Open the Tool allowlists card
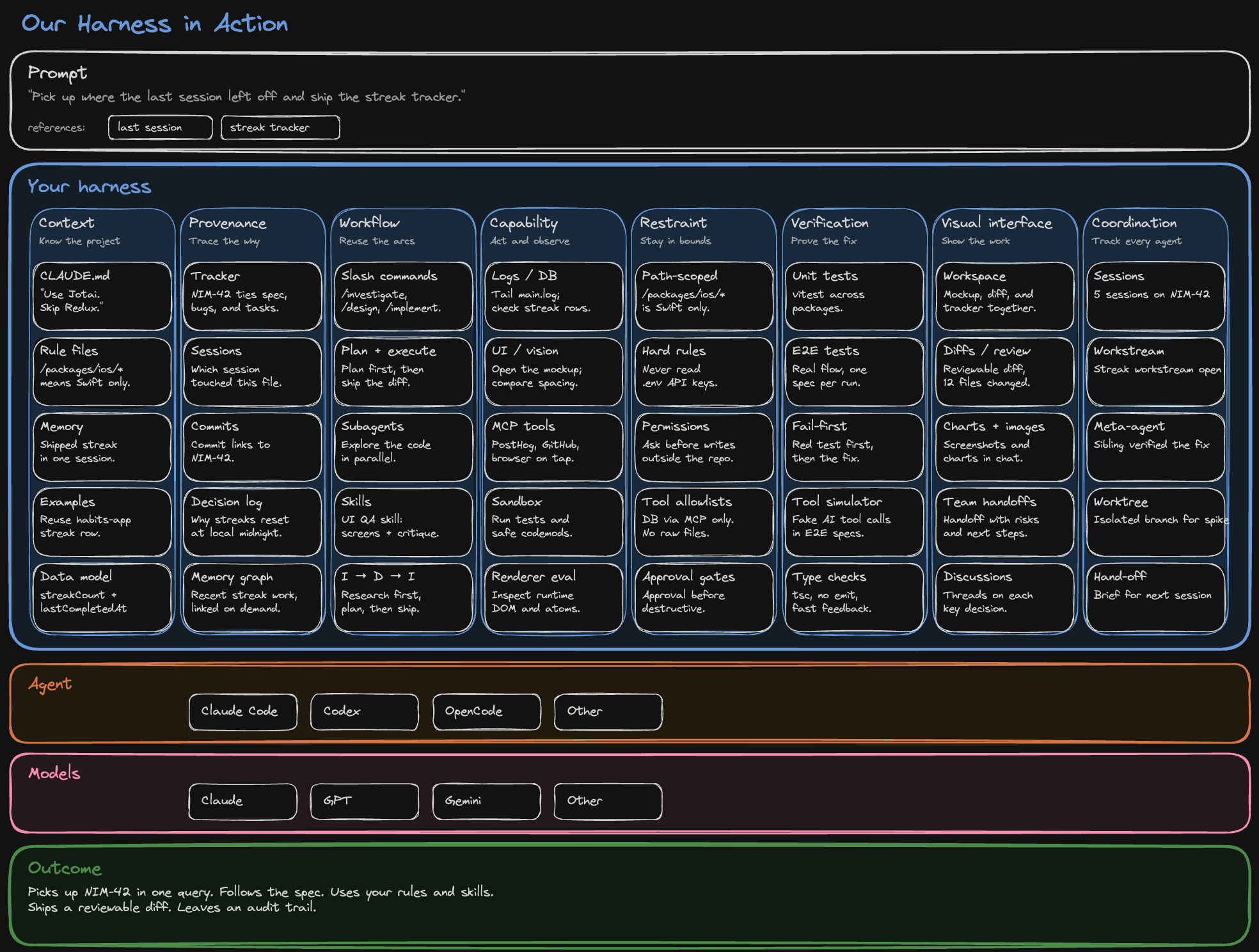Image resolution: width=1259 pixels, height=952 pixels. tap(704, 522)
